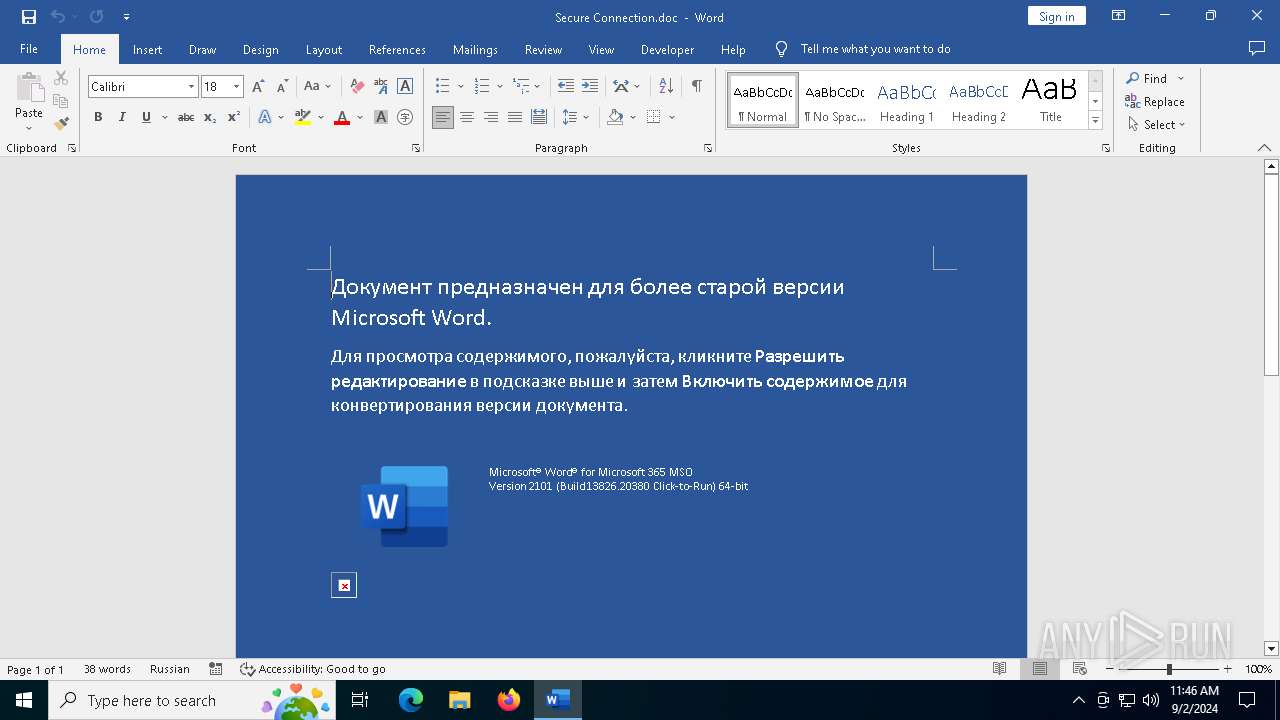Image resolution: width=1280 pixels, height=720 pixels.
Task: Open Ribbon Display Options
Action: pyautogui.click(x=1119, y=16)
